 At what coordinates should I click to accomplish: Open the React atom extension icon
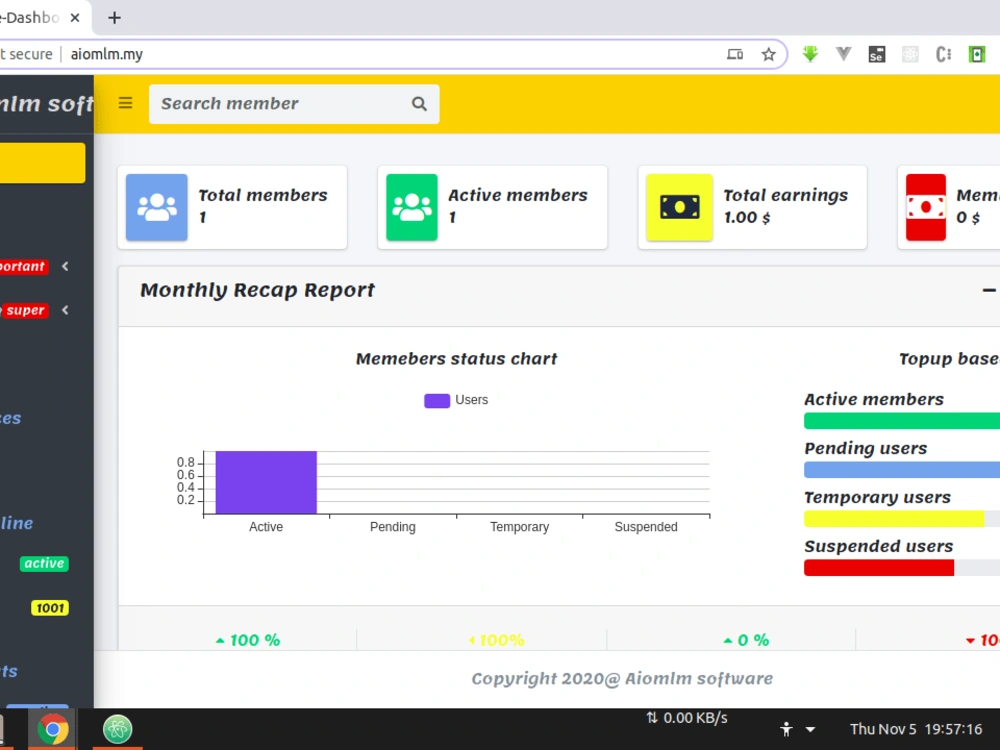(x=910, y=54)
